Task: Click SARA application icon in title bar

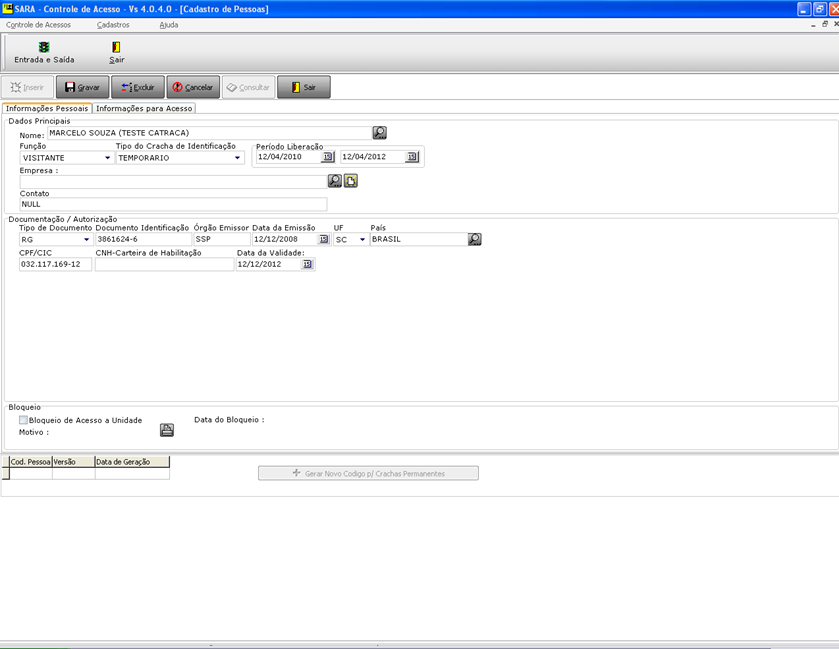Action: (7, 9)
